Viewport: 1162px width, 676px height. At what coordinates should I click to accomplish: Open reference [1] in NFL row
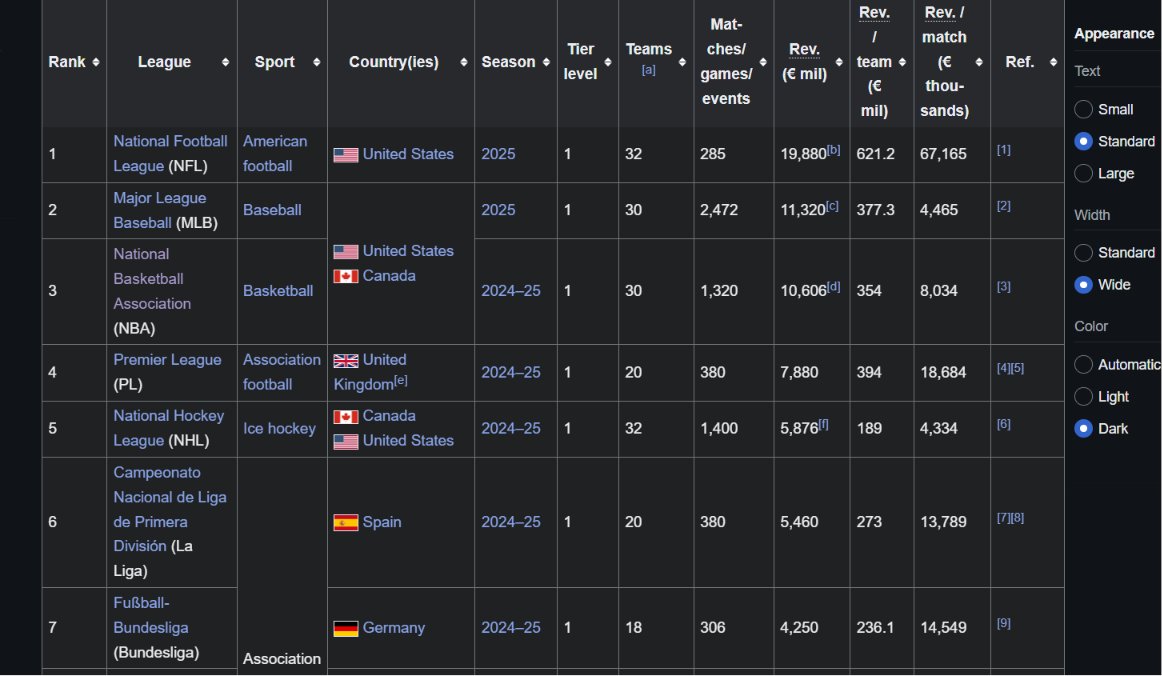(x=1003, y=150)
